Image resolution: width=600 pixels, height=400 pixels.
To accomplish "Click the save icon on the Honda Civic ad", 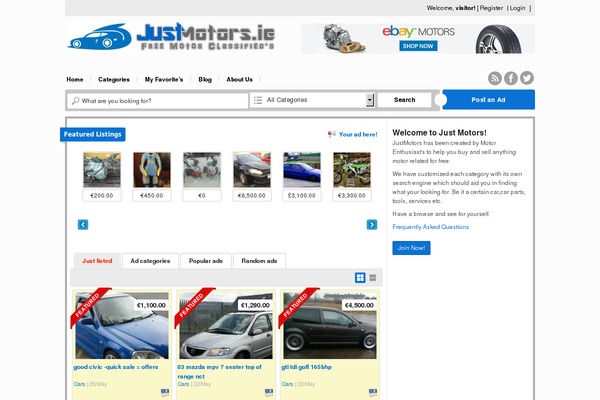I will coord(164,393).
